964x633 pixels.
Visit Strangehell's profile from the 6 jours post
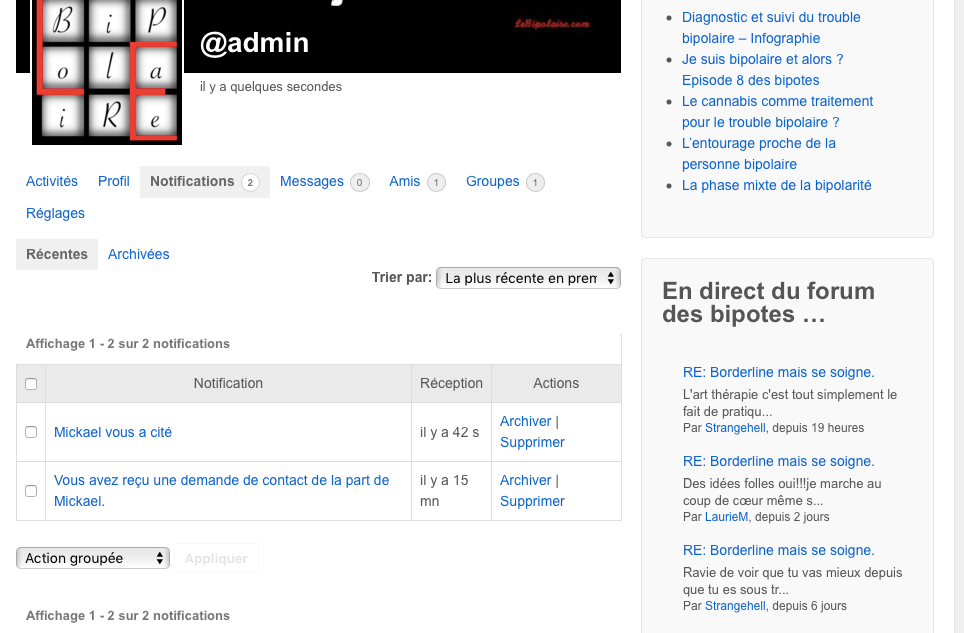click(x=735, y=606)
